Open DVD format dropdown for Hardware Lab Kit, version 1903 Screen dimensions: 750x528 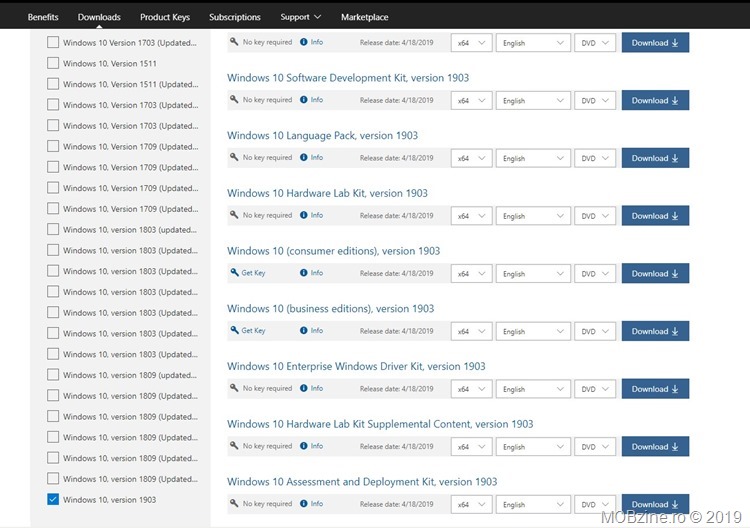click(595, 216)
